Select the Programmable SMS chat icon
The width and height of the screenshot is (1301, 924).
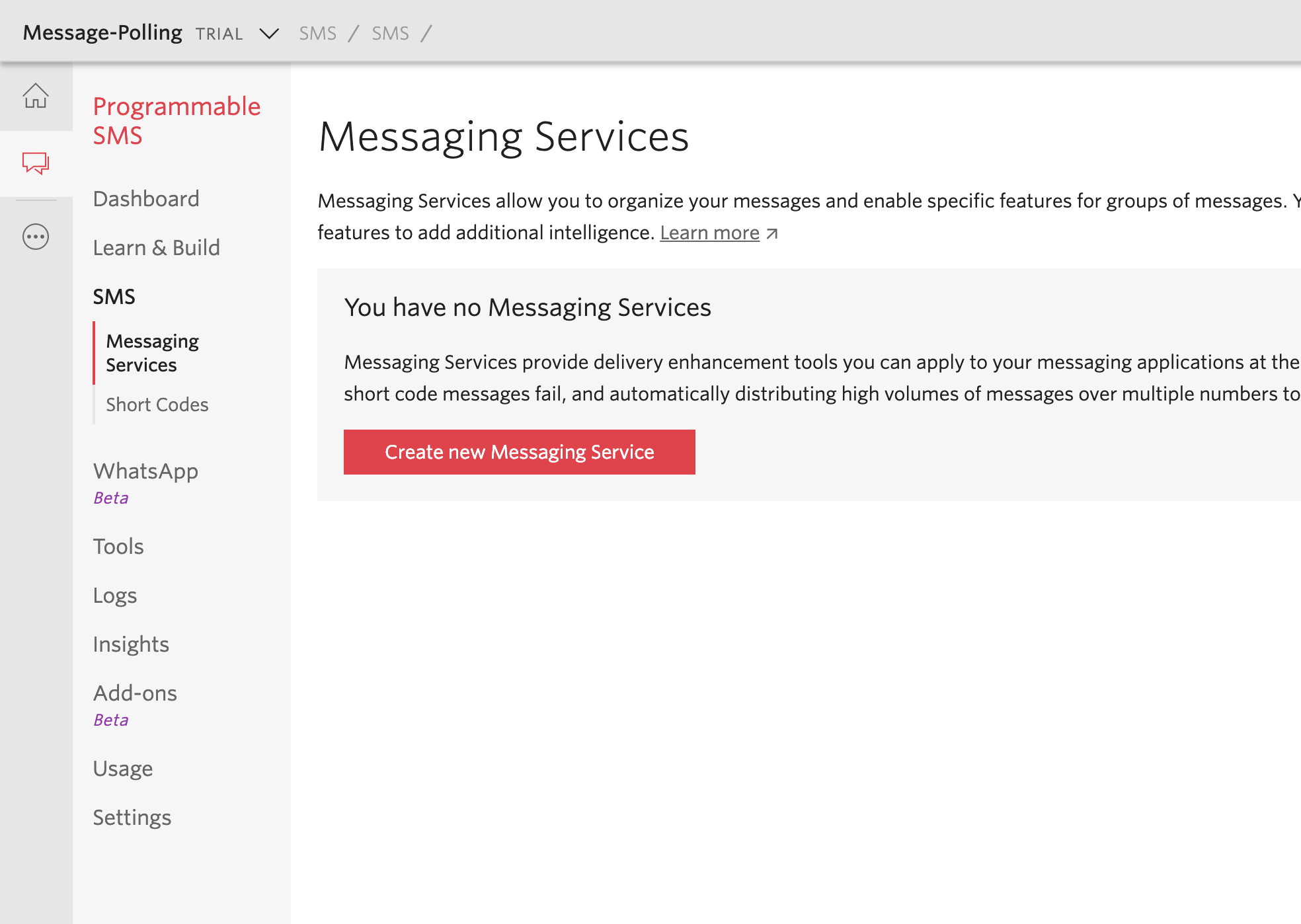(36, 163)
